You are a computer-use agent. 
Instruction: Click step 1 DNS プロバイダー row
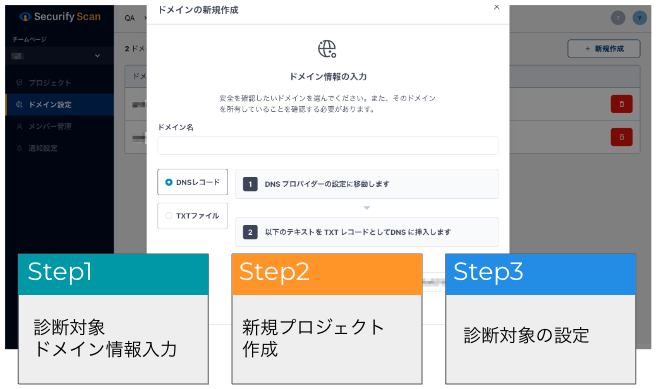[x=366, y=184]
